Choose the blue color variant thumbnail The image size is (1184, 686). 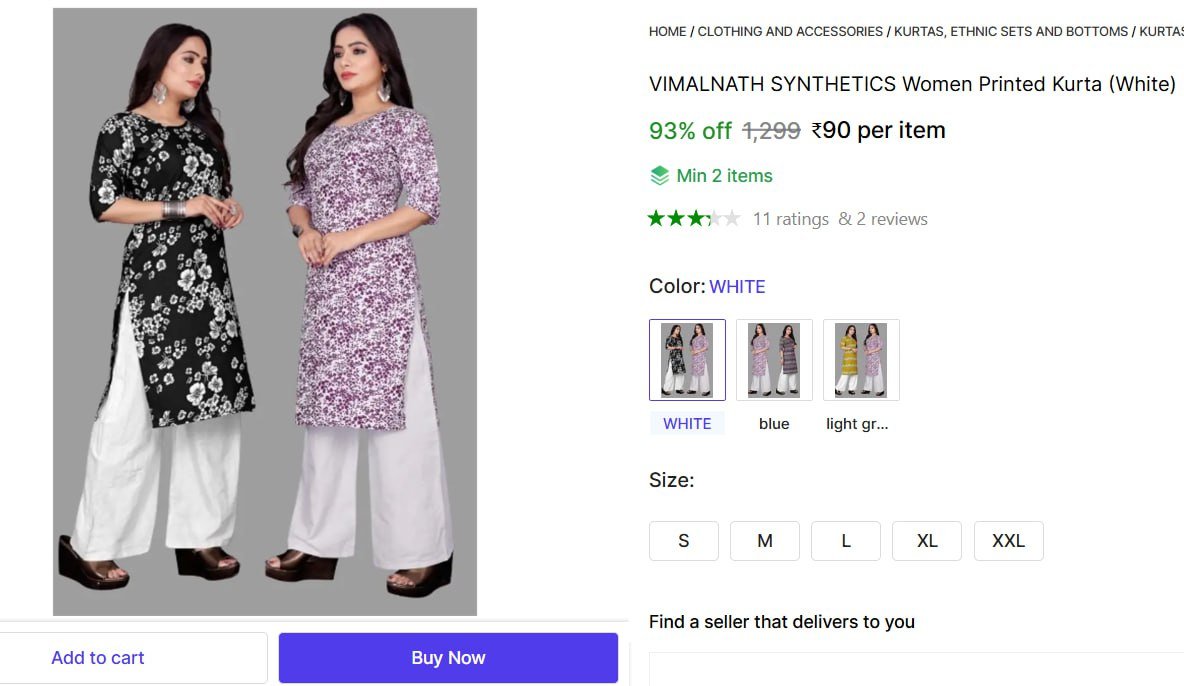(774, 360)
